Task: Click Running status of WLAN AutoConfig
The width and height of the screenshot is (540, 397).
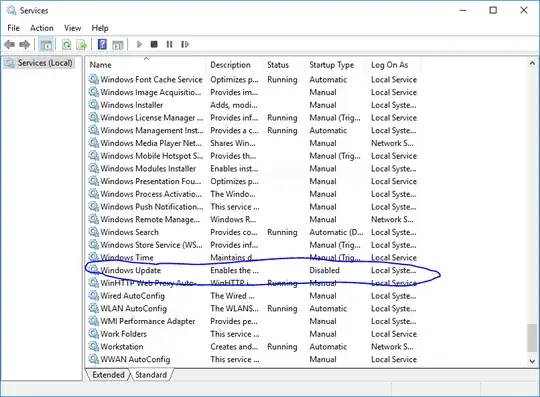Action: [282, 309]
